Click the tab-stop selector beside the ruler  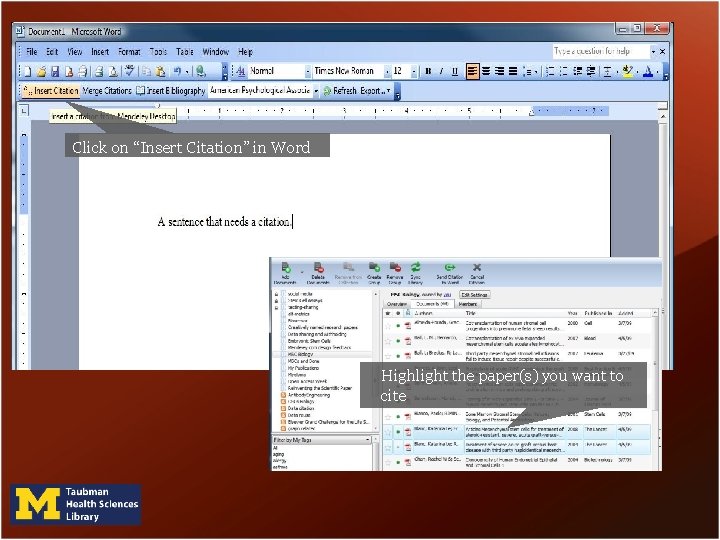[x=24, y=110]
